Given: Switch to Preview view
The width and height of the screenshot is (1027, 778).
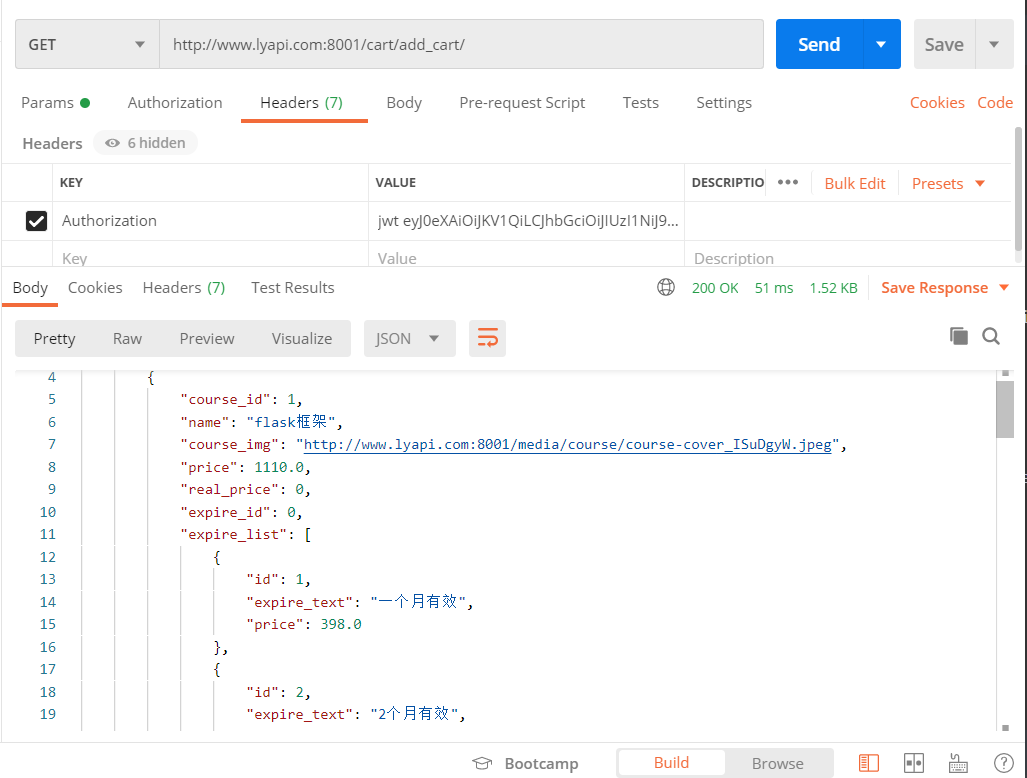Looking at the screenshot, I should tap(207, 339).
